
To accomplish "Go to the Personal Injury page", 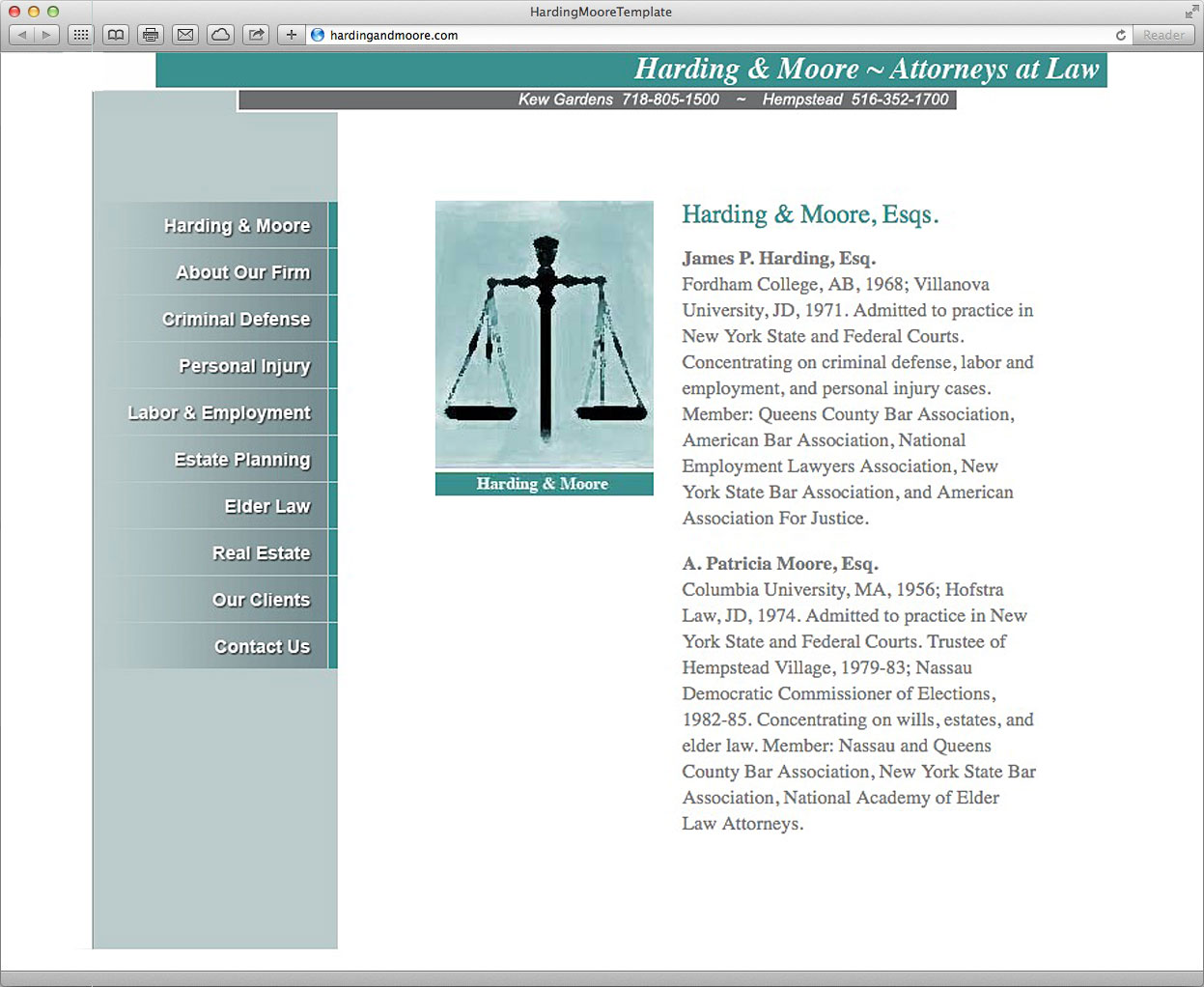I will point(244,366).
